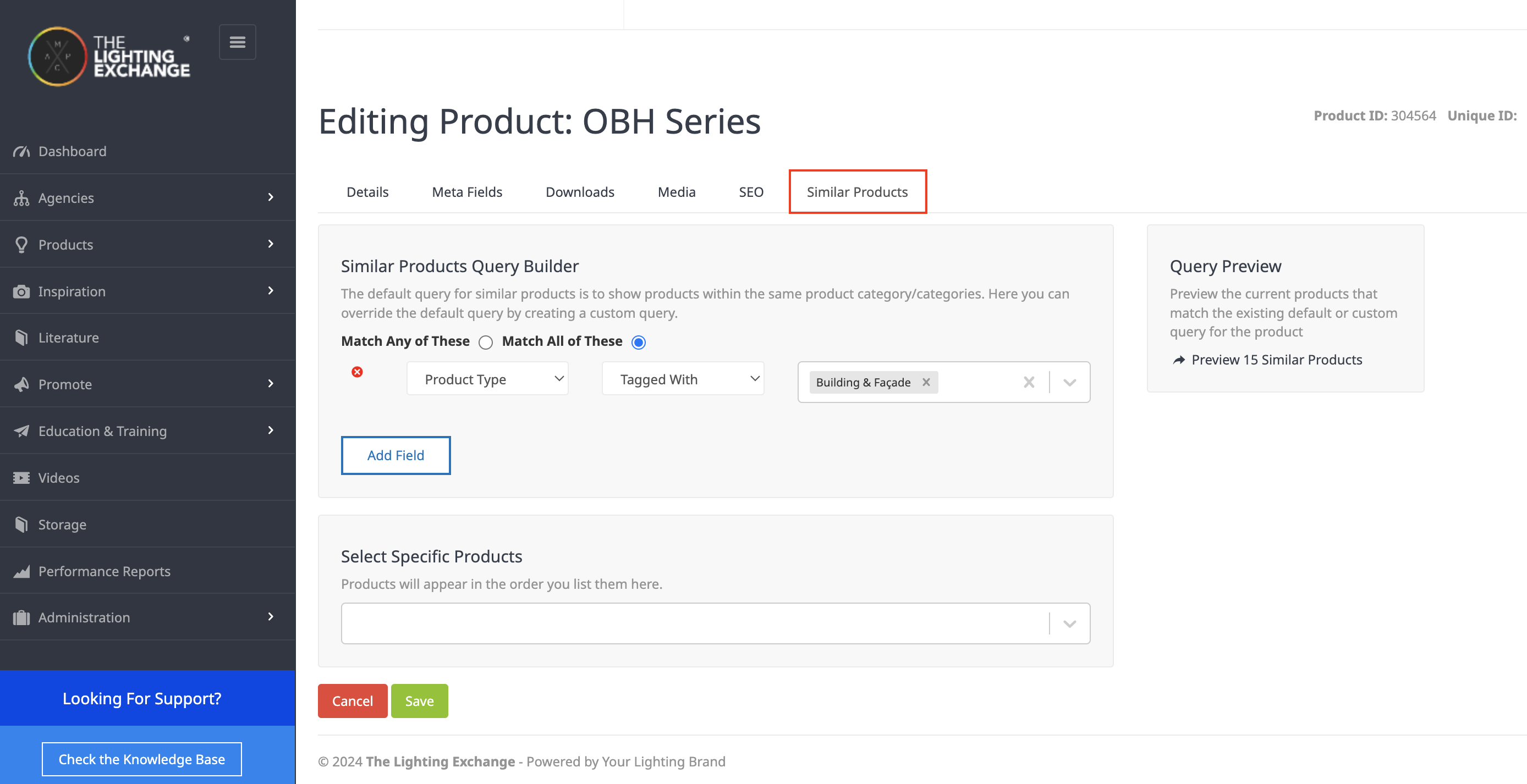Click the Products lightbulb icon

(21, 244)
